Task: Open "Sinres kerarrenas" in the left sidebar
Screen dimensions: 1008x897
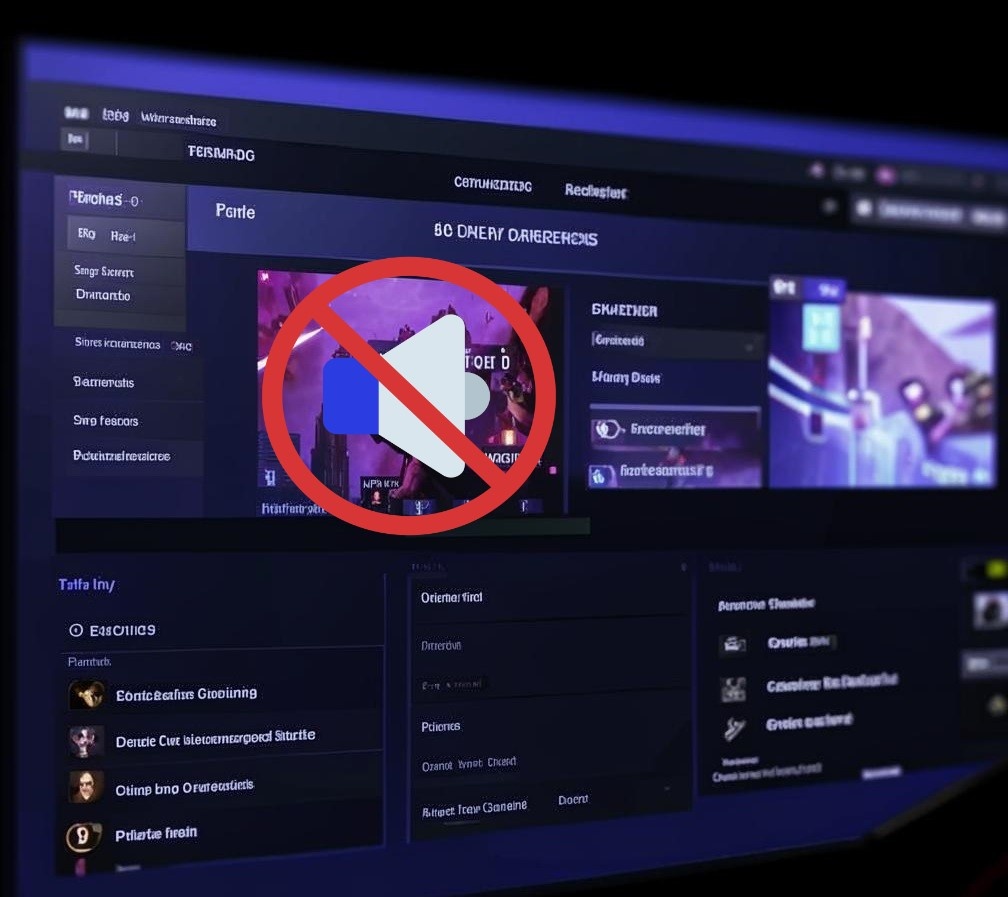Action: (118, 343)
